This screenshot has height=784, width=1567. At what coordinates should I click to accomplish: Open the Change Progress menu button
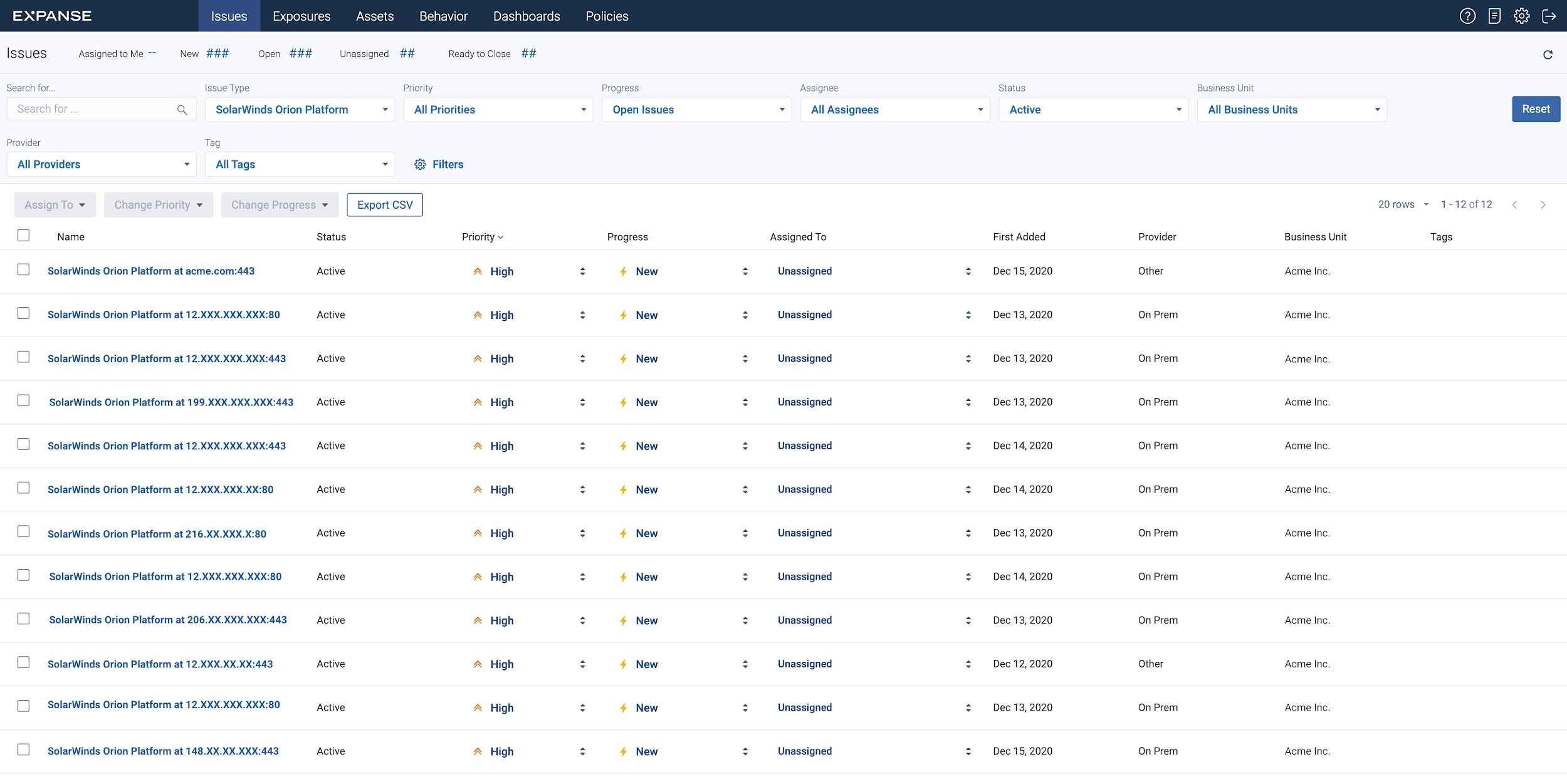click(x=280, y=205)
